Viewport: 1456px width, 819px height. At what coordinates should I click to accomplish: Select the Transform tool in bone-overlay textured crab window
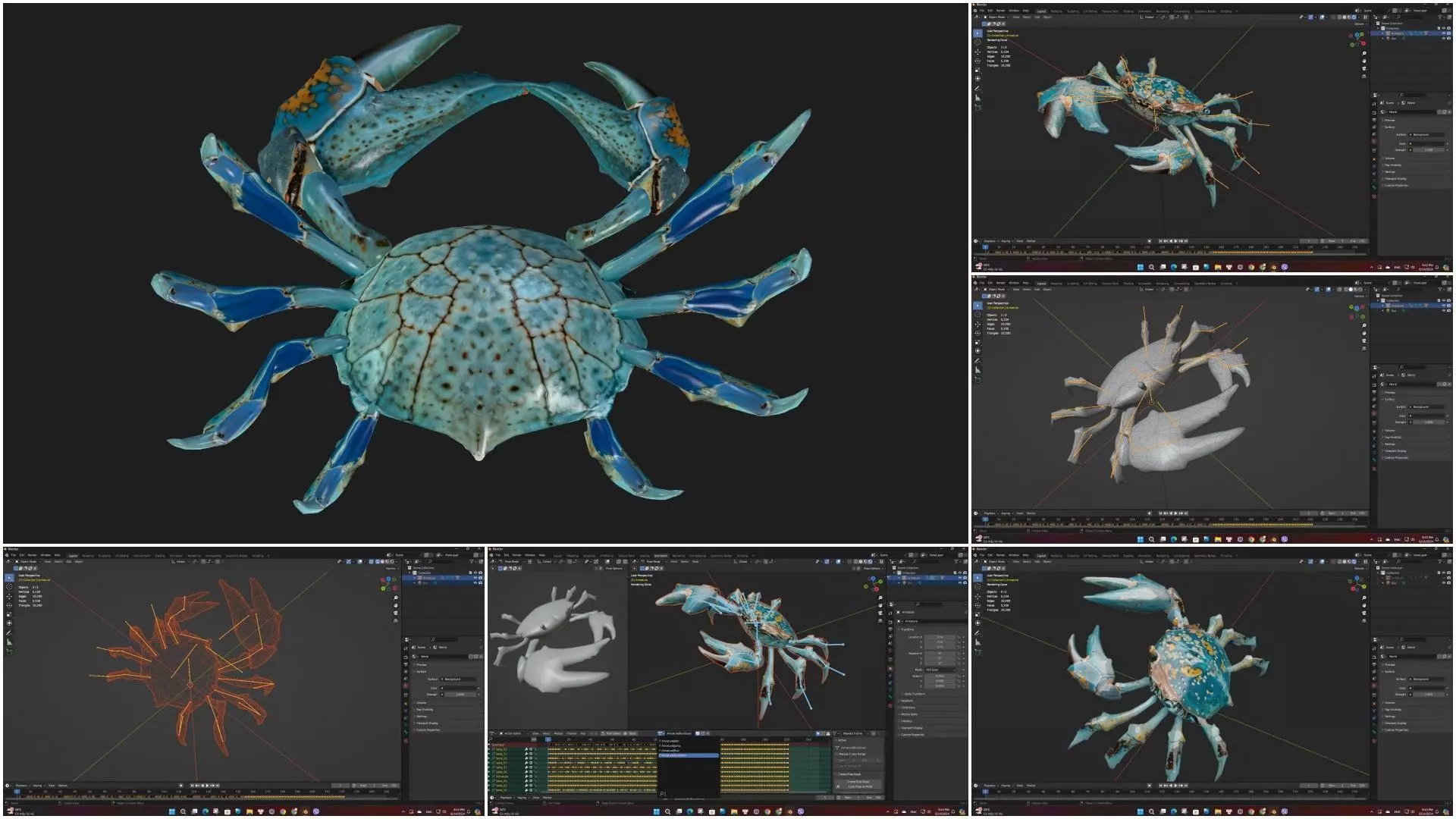(x=978, y=80)
